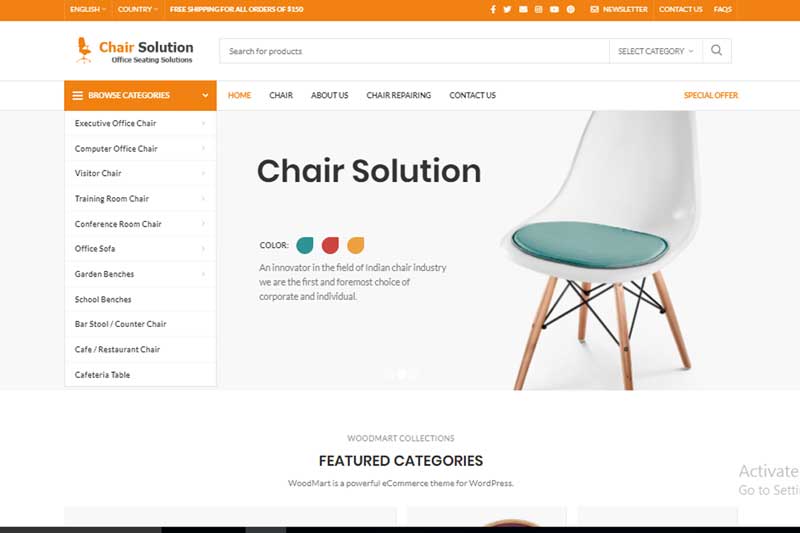Click the email envelope social icon
Screen dimensions: 800x533
[523, 9]
